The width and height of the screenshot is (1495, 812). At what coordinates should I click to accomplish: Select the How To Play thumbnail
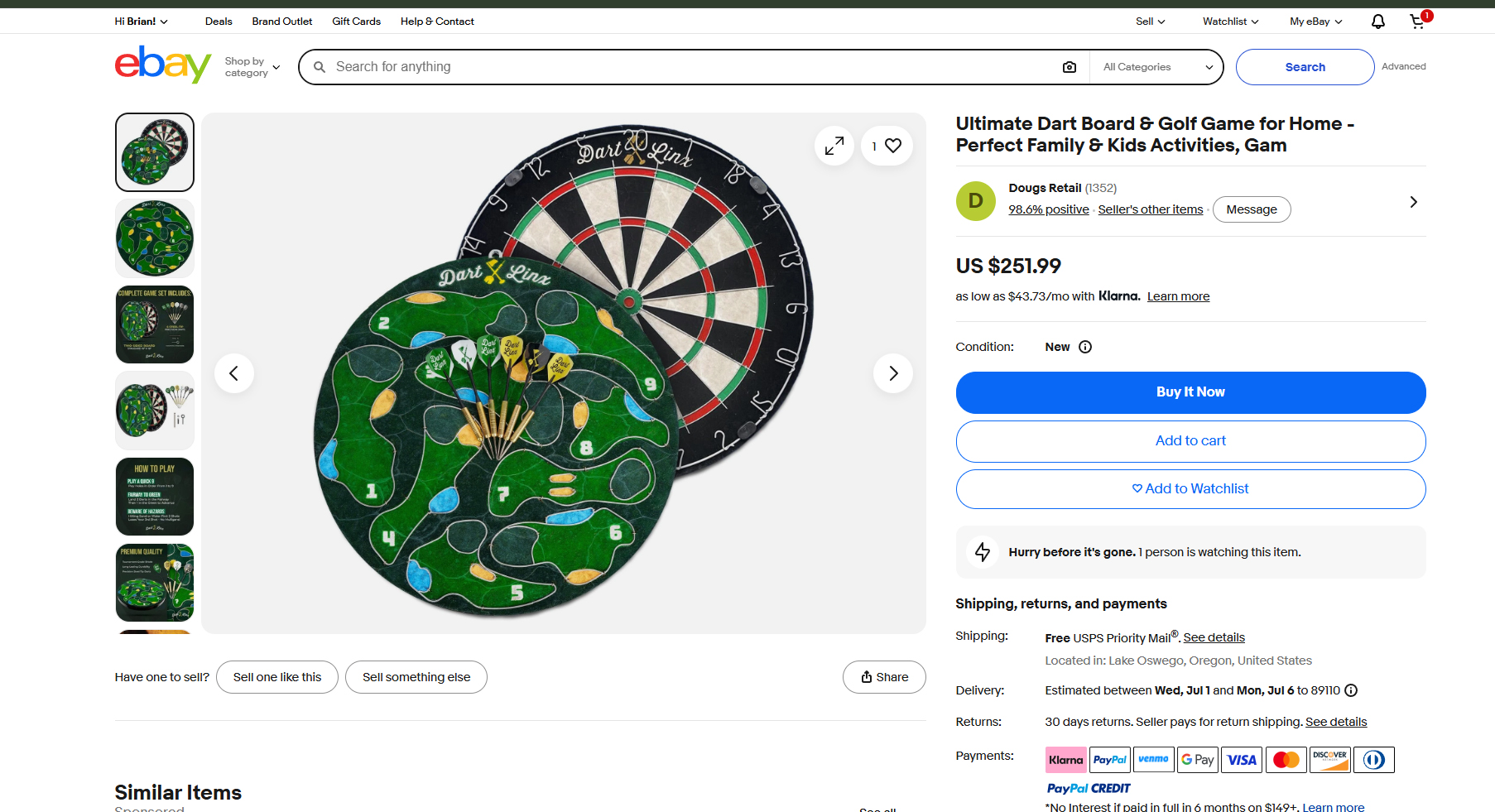(155, 497)
